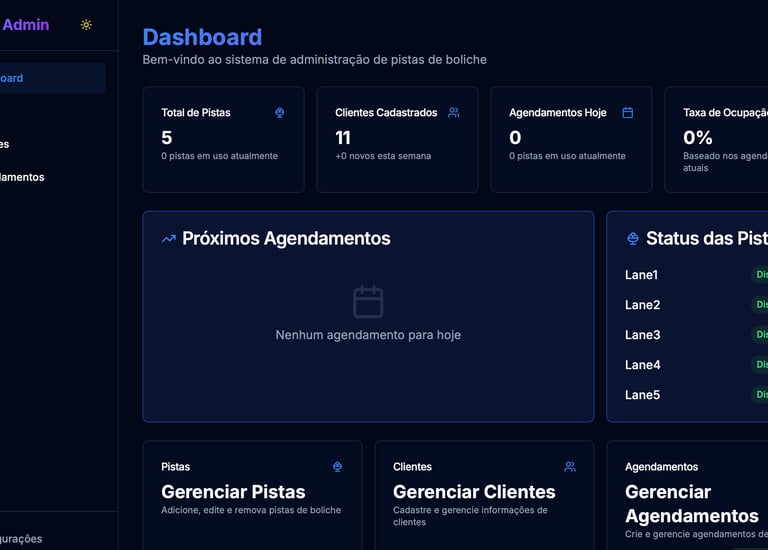The height and width of the screenshot is (550, 768).
Task: Click the "+0 novos esta semana" text
Action: [x=383, y=156]
